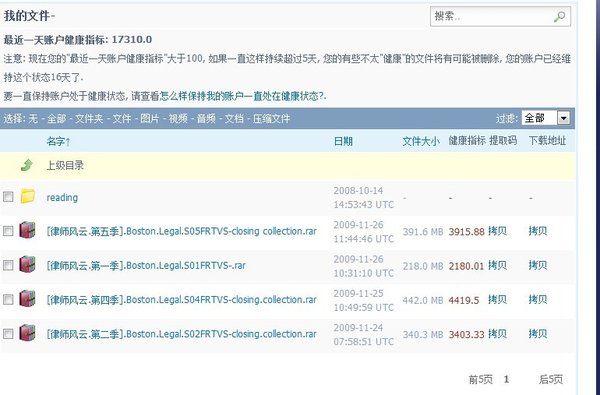The width and height of the screenshot is (600, 395).
Task: Go to 后5页 next pages
Action: pos(551,379)
